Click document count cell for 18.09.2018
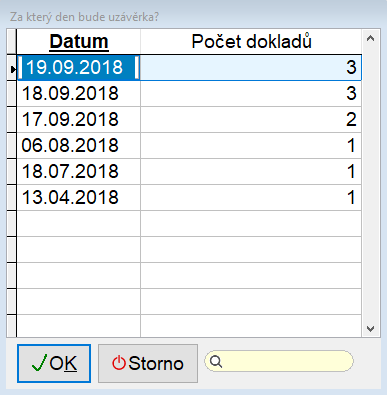387x395 pixels. point(251,93)
